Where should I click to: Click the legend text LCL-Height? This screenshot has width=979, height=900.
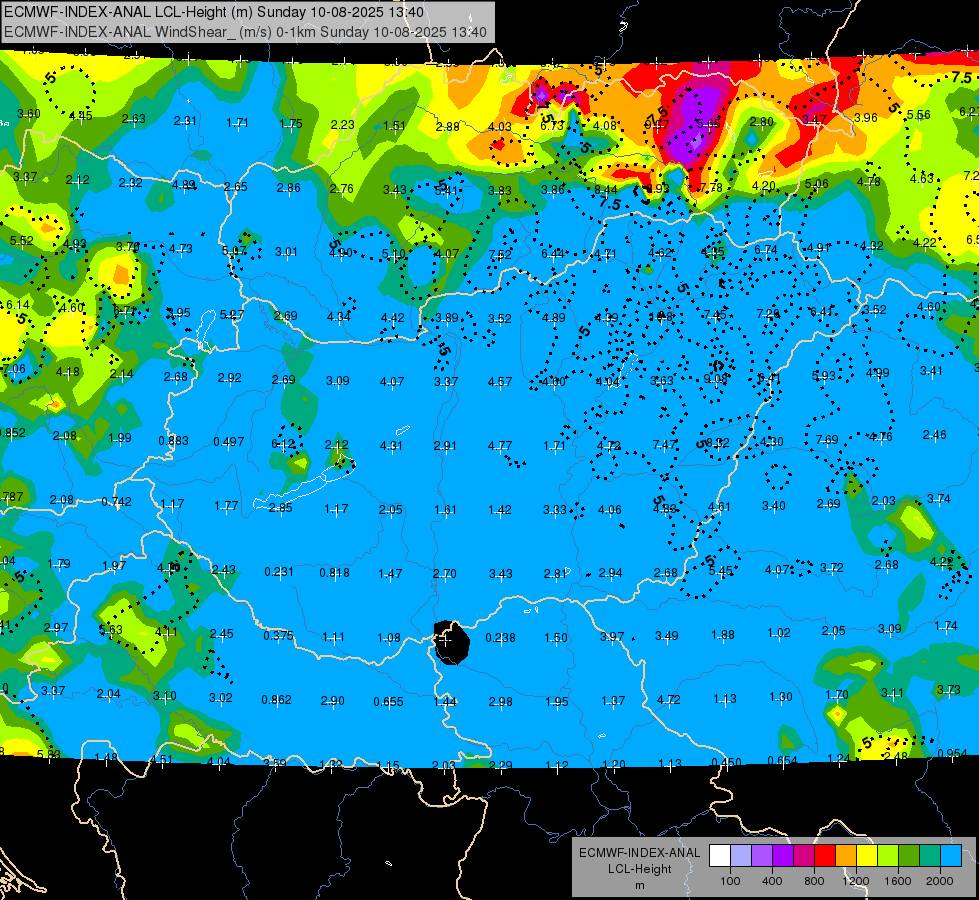pos(639,869)
